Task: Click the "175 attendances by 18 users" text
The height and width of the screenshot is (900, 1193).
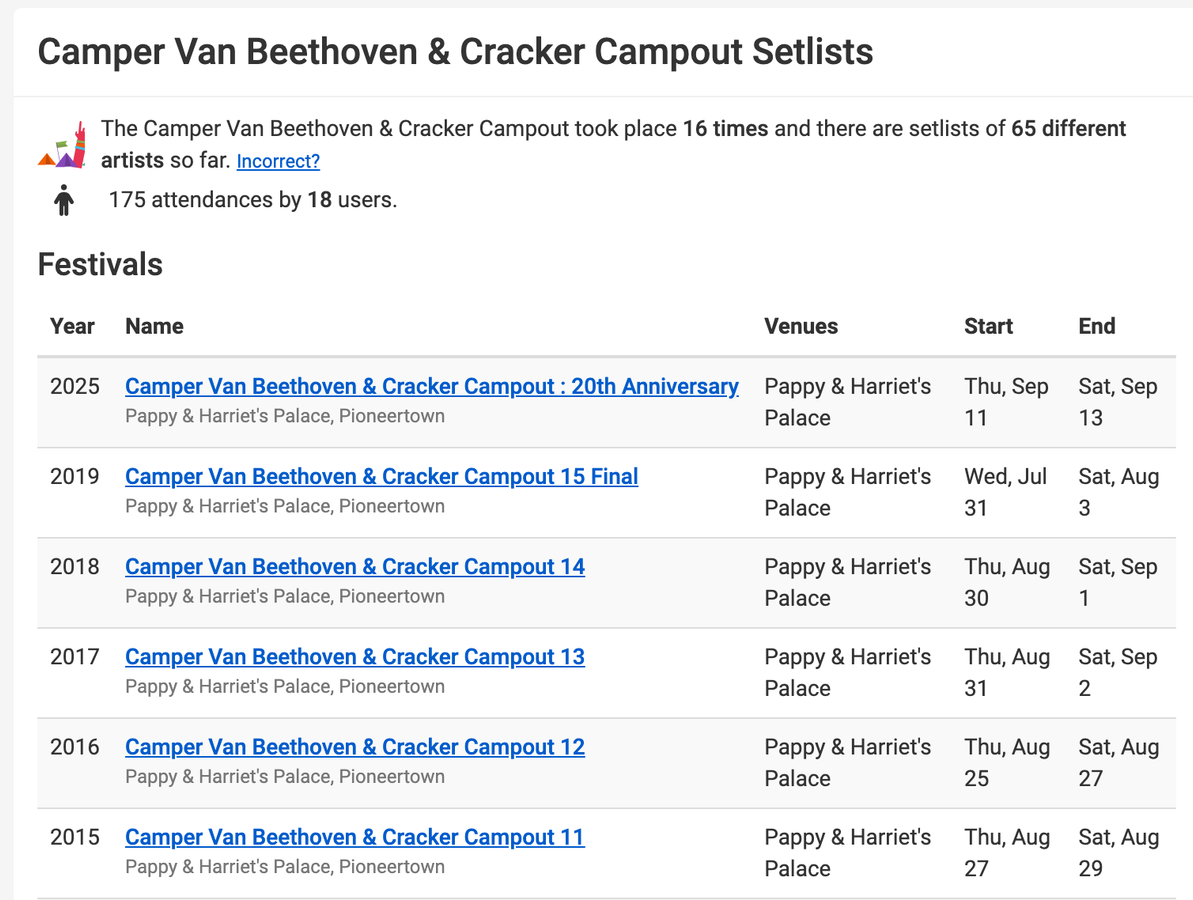Action: pyautogui.click(x=252, y=200)
